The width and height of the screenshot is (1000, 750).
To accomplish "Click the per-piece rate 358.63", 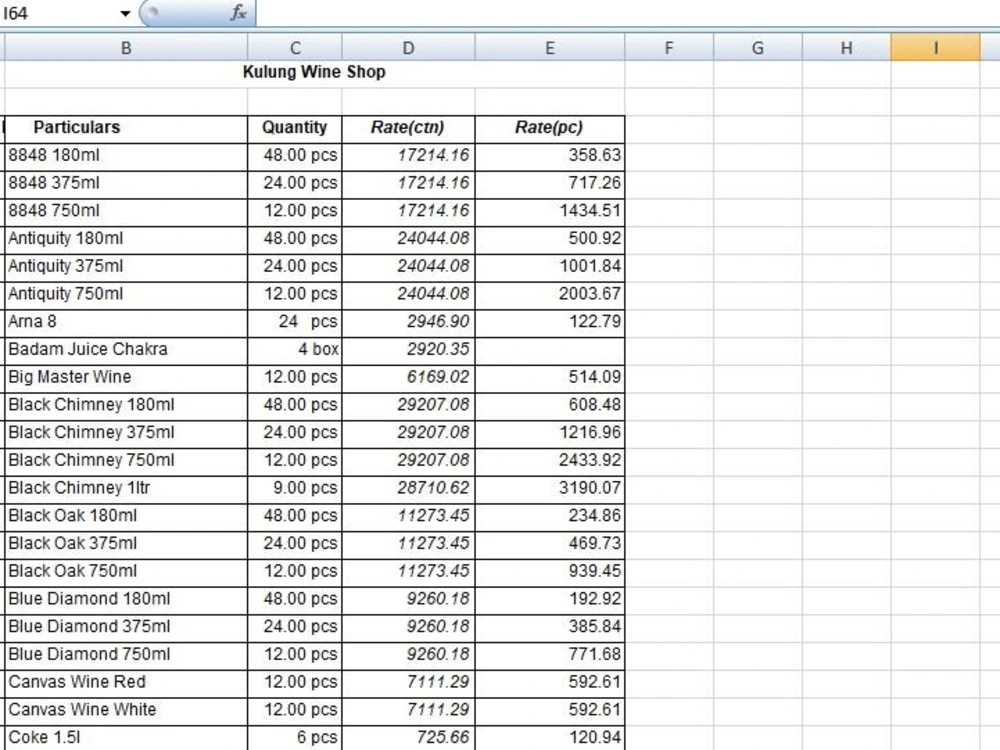I will pos(550,156).
